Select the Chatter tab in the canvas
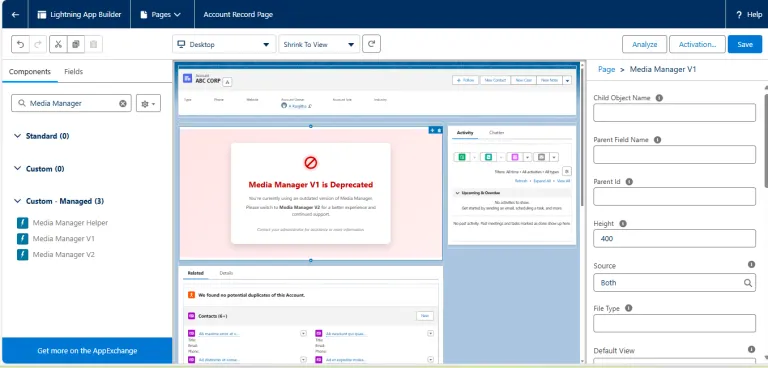 click(x=497, y=133)
